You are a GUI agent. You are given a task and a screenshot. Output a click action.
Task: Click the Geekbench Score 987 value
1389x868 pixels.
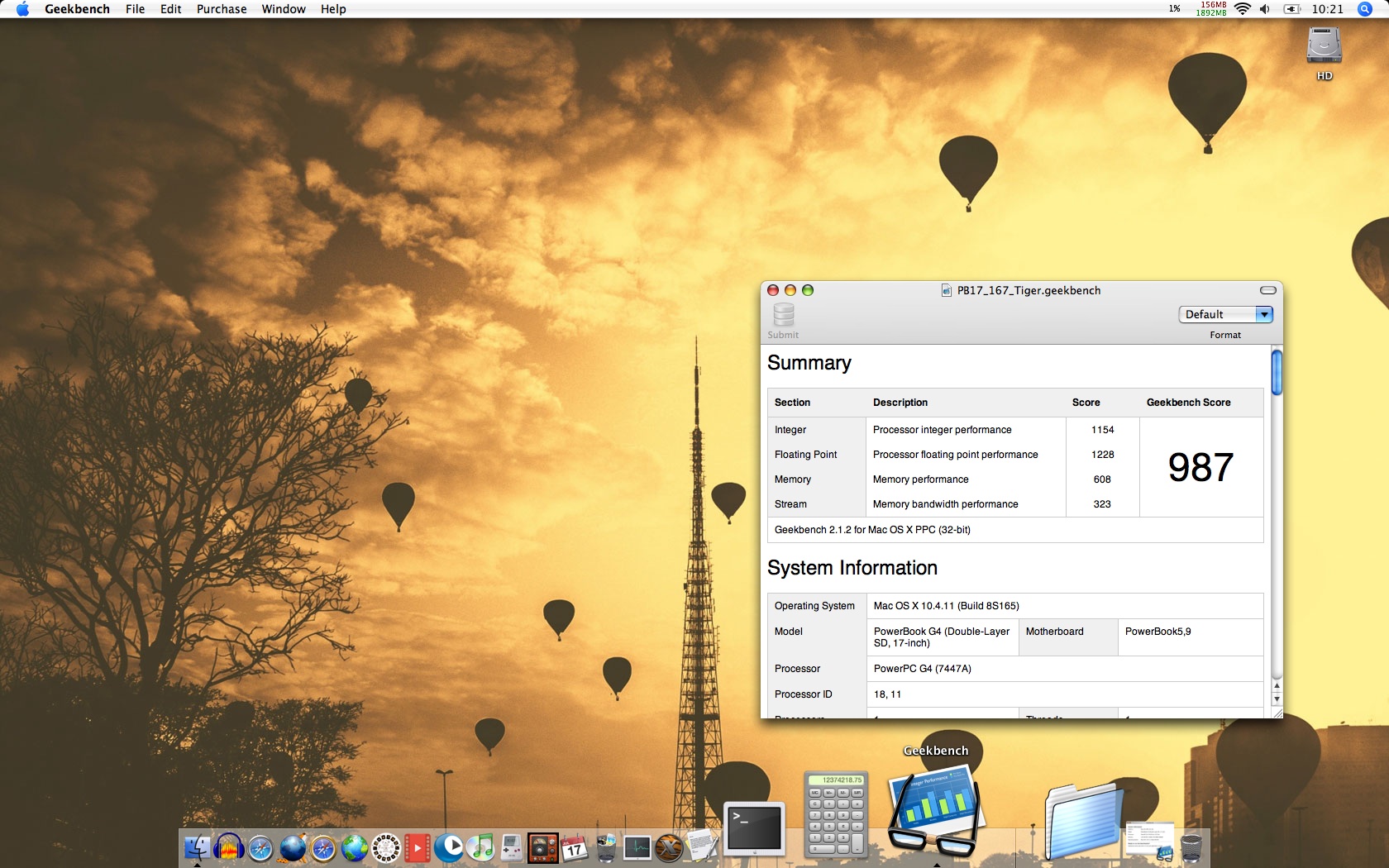[x=1200, y=467]
